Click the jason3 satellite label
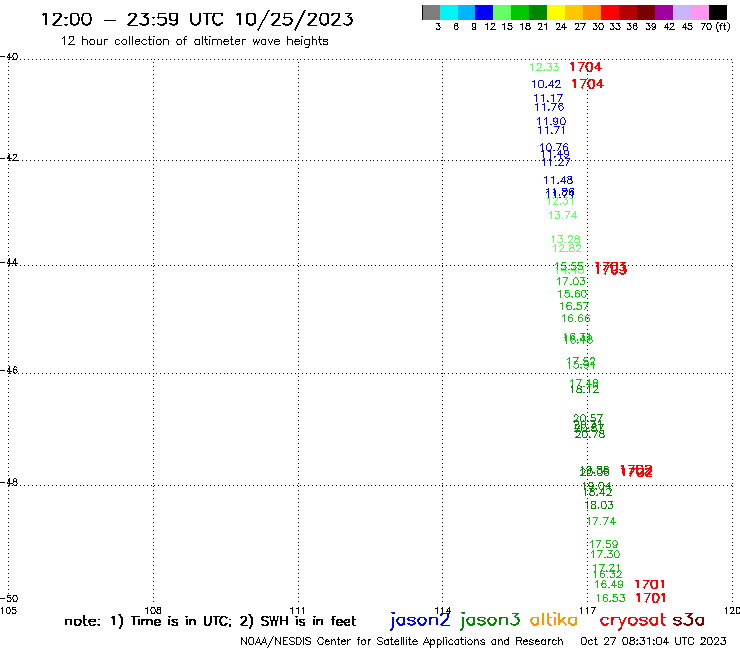Viewport: 740px width, 650px height. [x=490, y=620]
